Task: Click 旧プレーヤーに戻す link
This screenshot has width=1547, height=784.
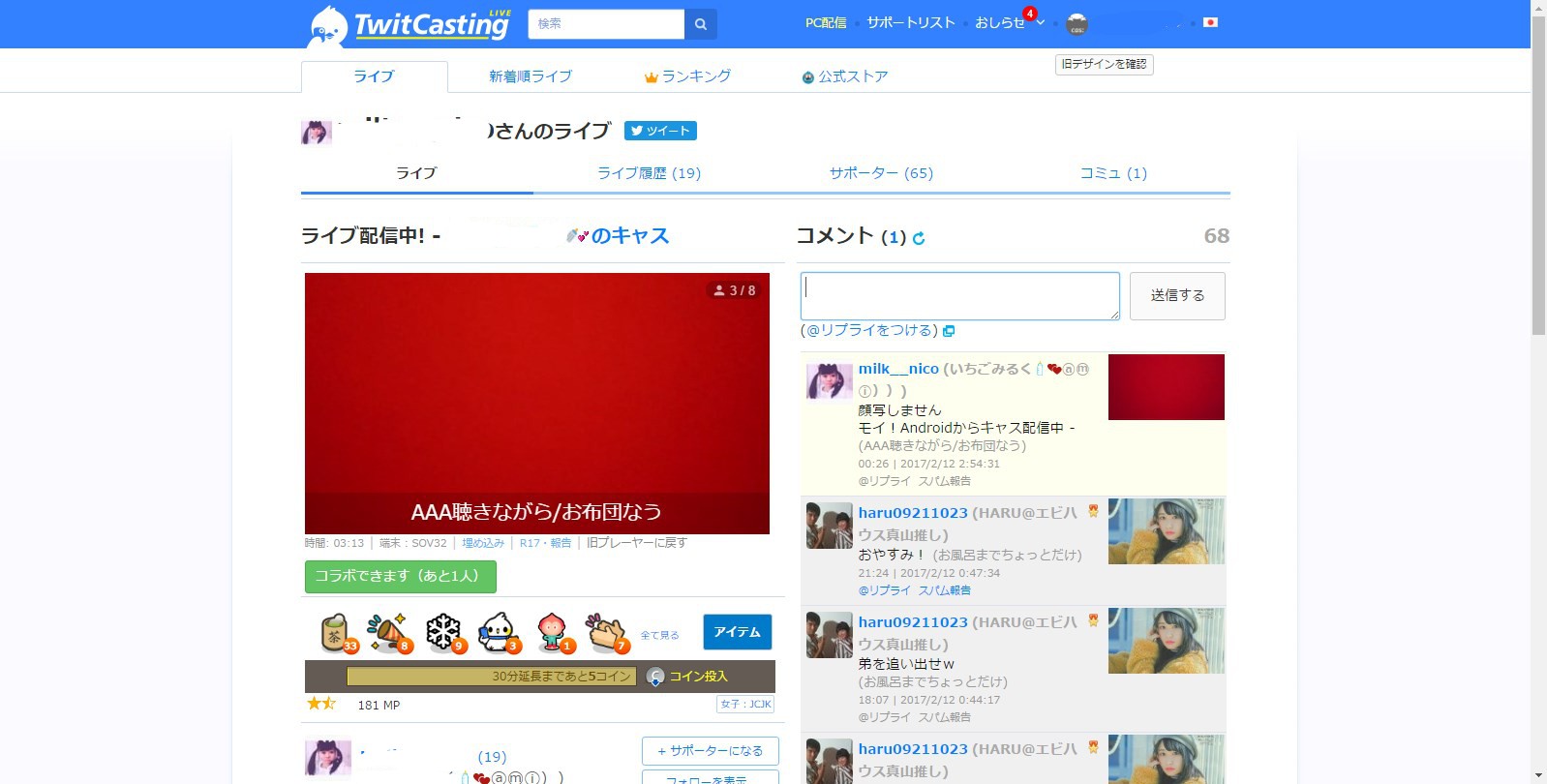Action: (636, 543)
